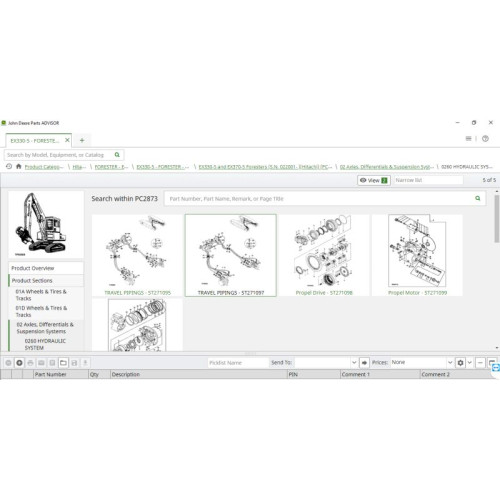Open the history clock icon in breadcrumb bar
This screenshot has height=500, width=500.
[9, 166]
